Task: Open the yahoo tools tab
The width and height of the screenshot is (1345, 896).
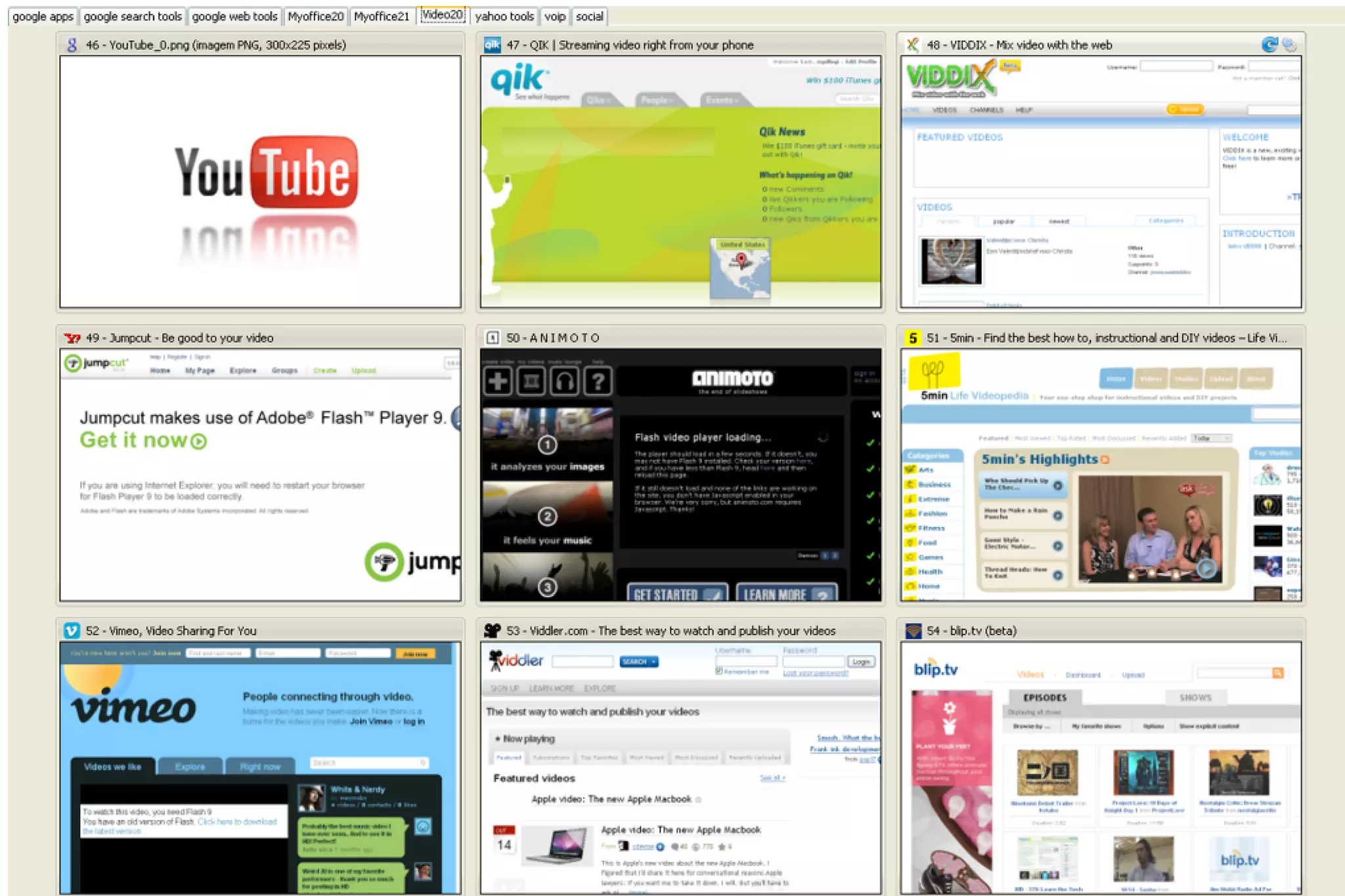Action: coord(504,16)
